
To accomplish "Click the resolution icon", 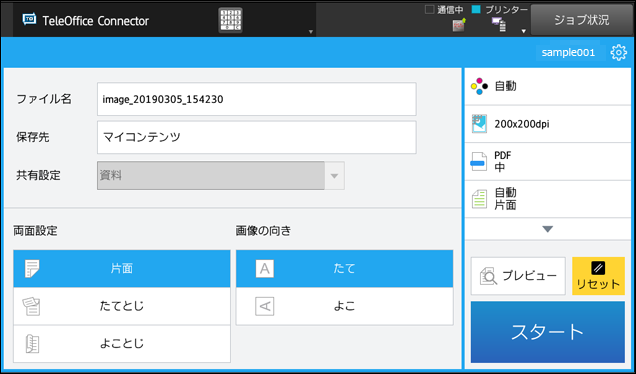I will [x=479, y=124].
